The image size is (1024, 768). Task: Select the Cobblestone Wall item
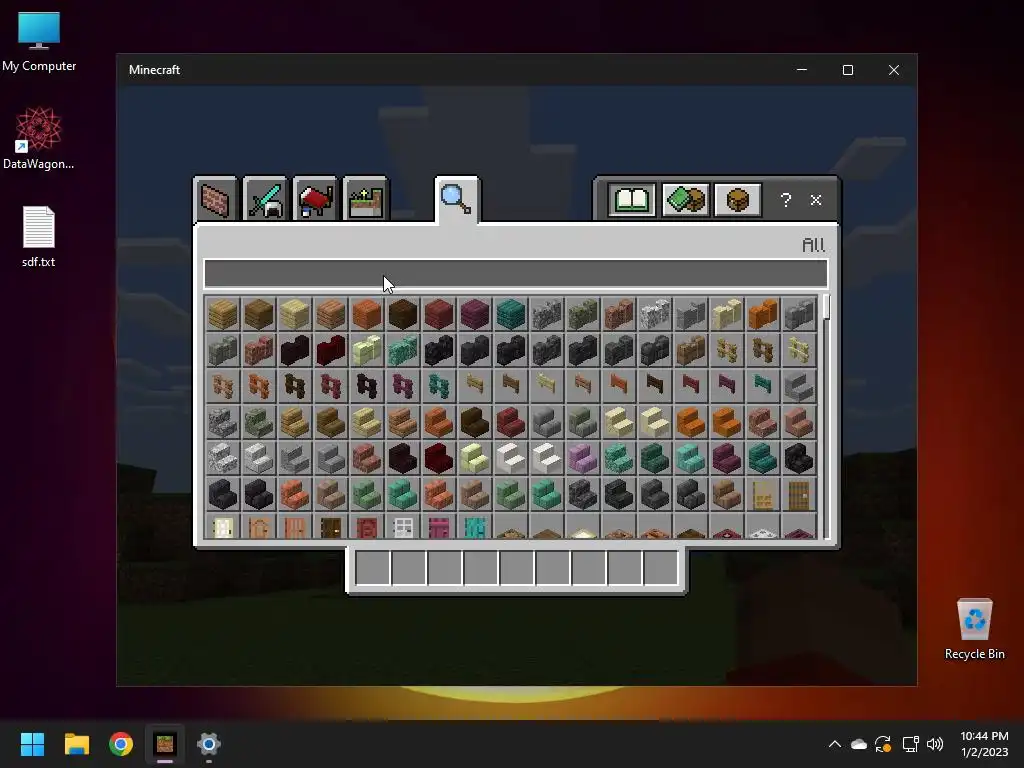(x=547, y=314)
